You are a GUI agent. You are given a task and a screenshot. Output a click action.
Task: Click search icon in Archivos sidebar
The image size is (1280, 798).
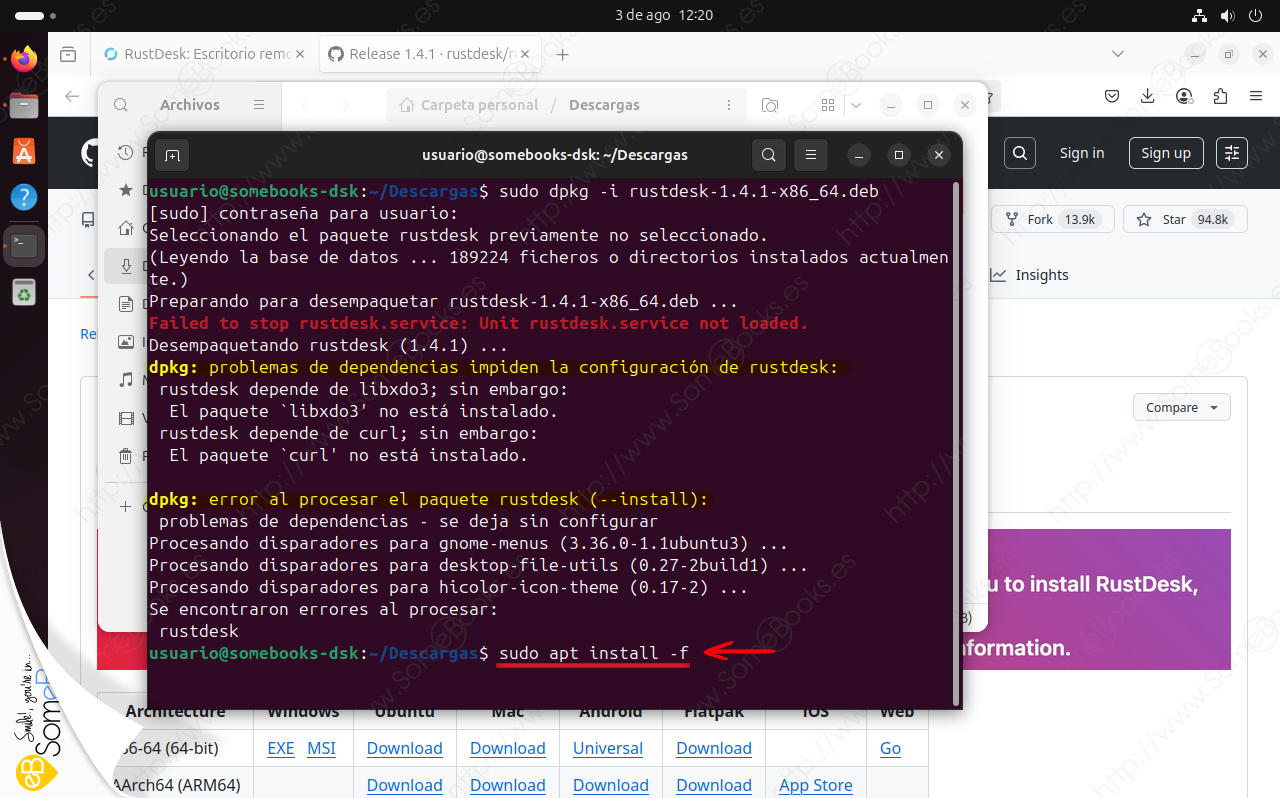coord(121,105)
